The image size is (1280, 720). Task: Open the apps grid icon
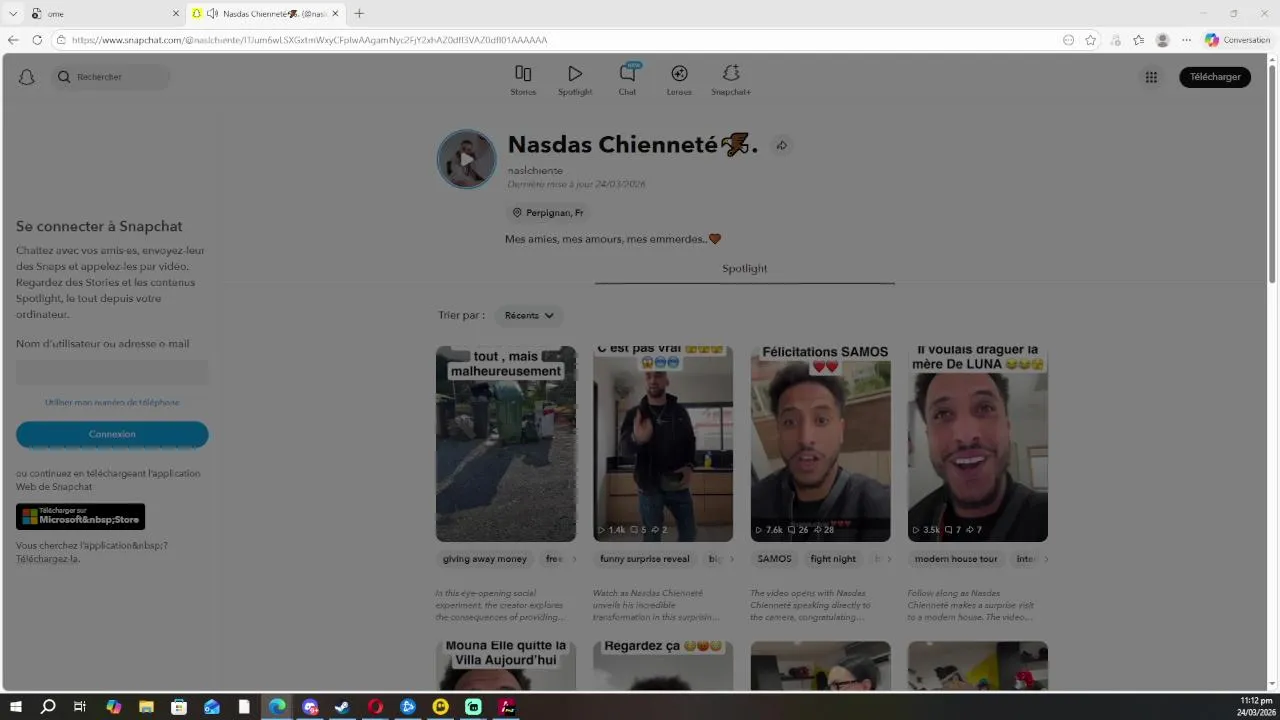1151,77
